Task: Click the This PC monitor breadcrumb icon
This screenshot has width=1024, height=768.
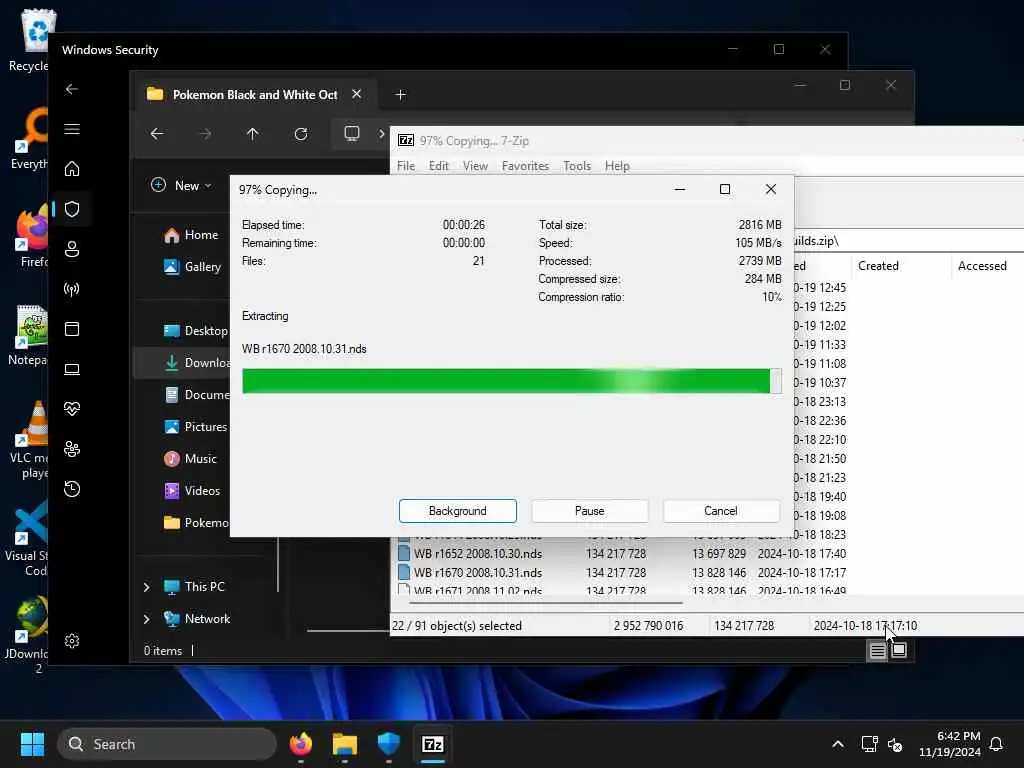Action: 352,134
